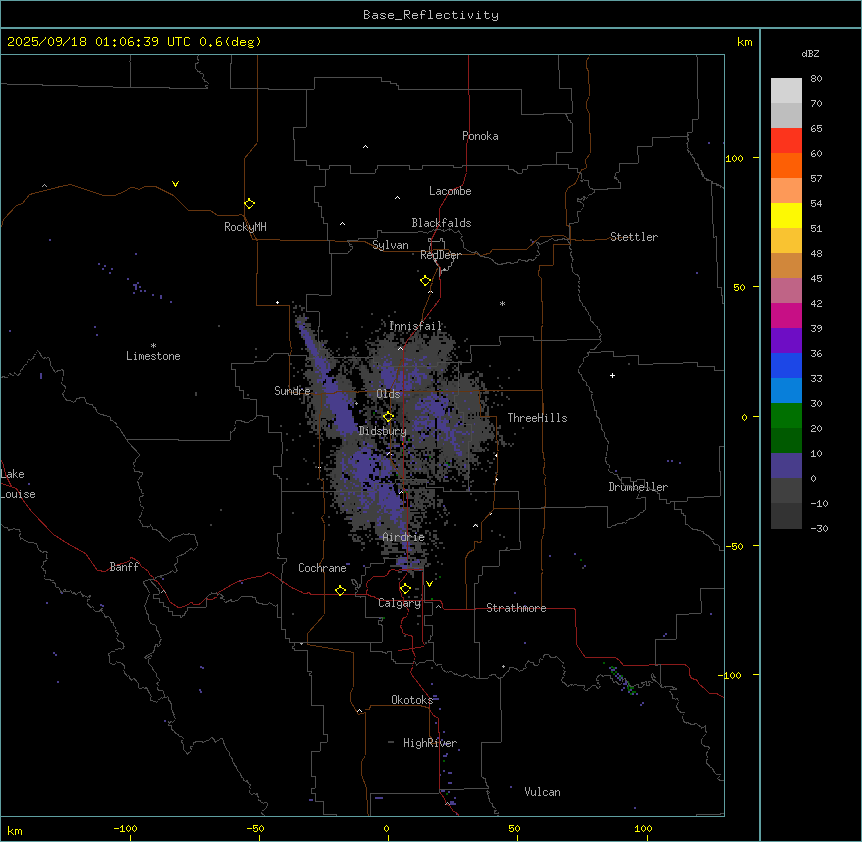Click the yellow diamond marker under Olds

point(388,416)
